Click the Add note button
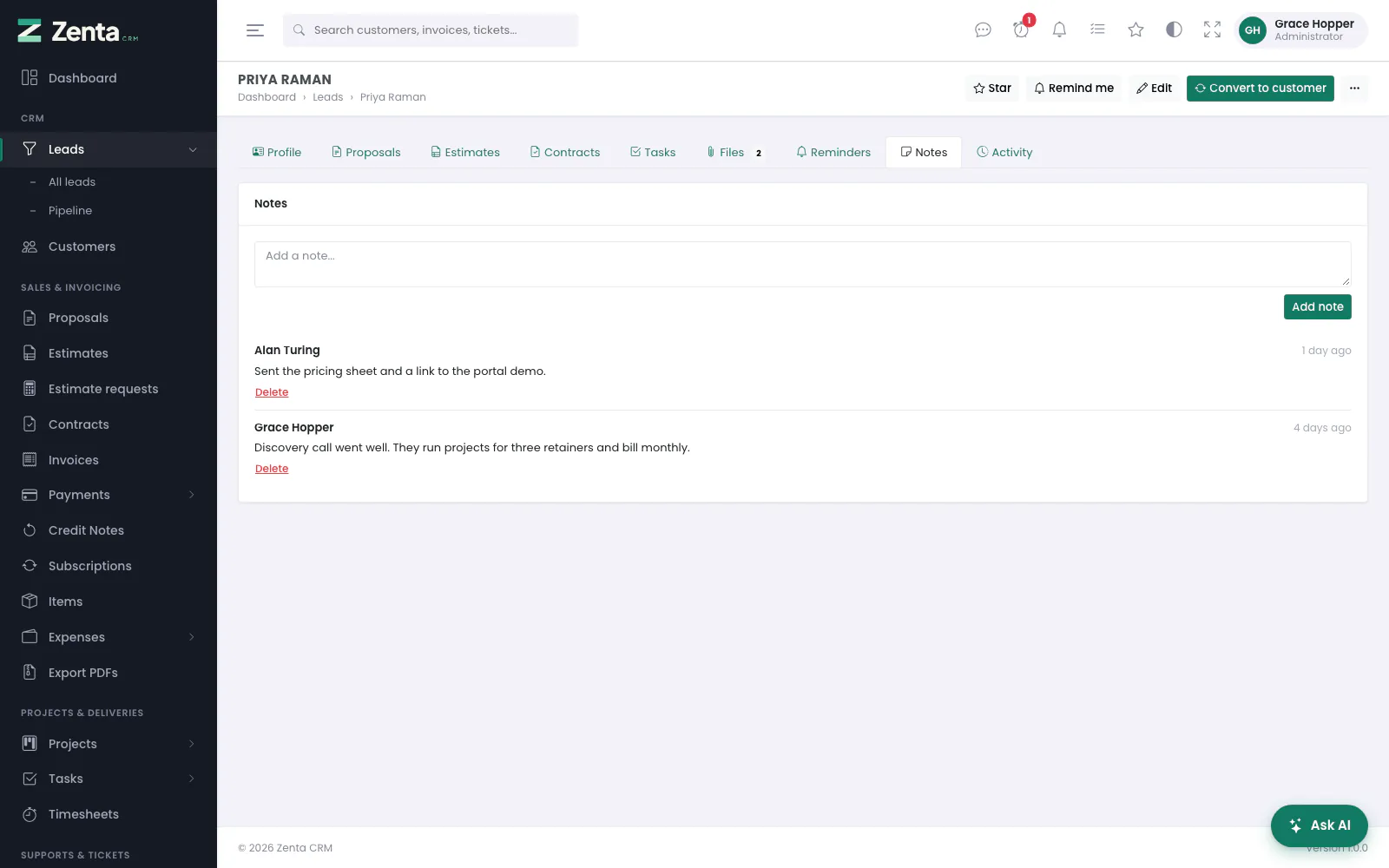This screenshot has width=1389, height=868. [x=1318, y=306]
